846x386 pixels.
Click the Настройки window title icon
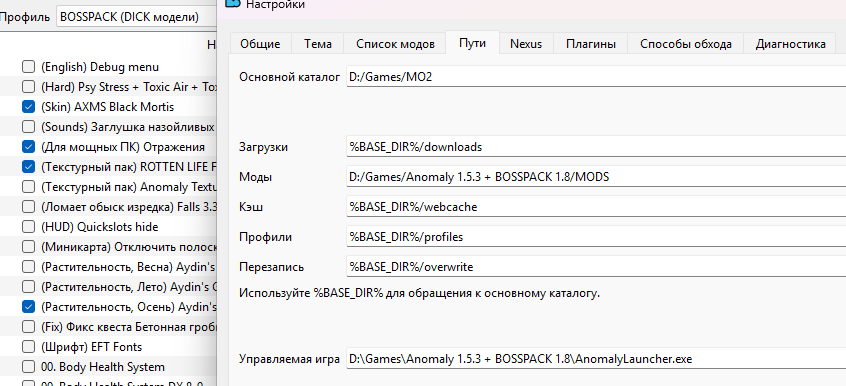click(233, 3)
